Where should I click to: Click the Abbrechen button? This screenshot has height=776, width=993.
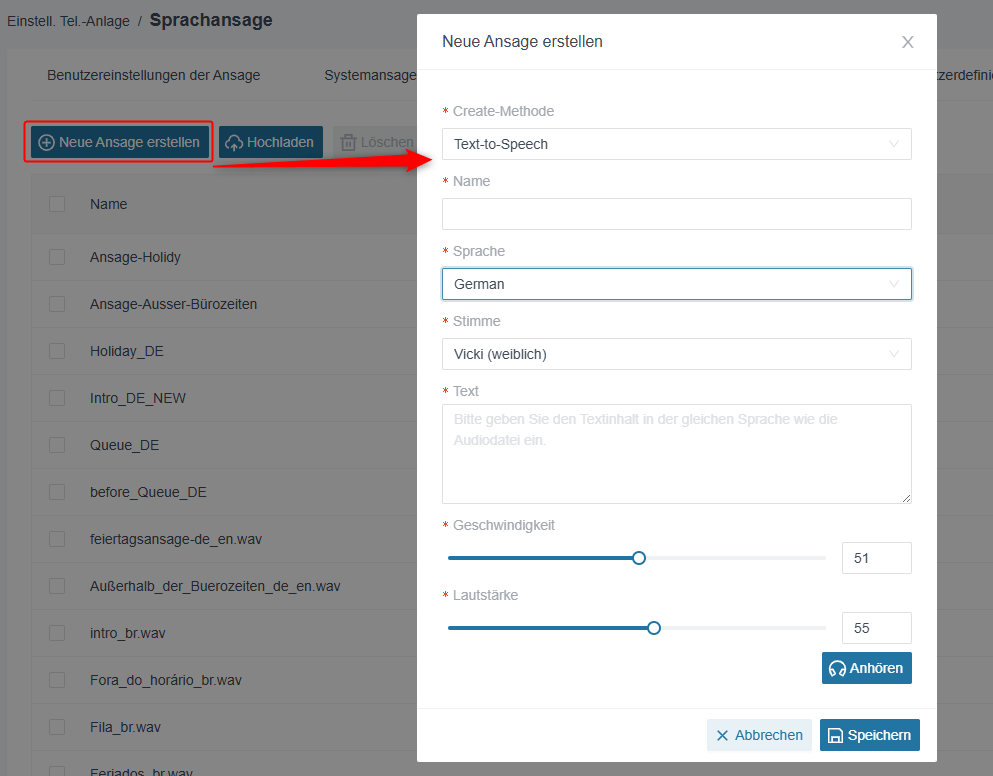click(x=759, y=735)
